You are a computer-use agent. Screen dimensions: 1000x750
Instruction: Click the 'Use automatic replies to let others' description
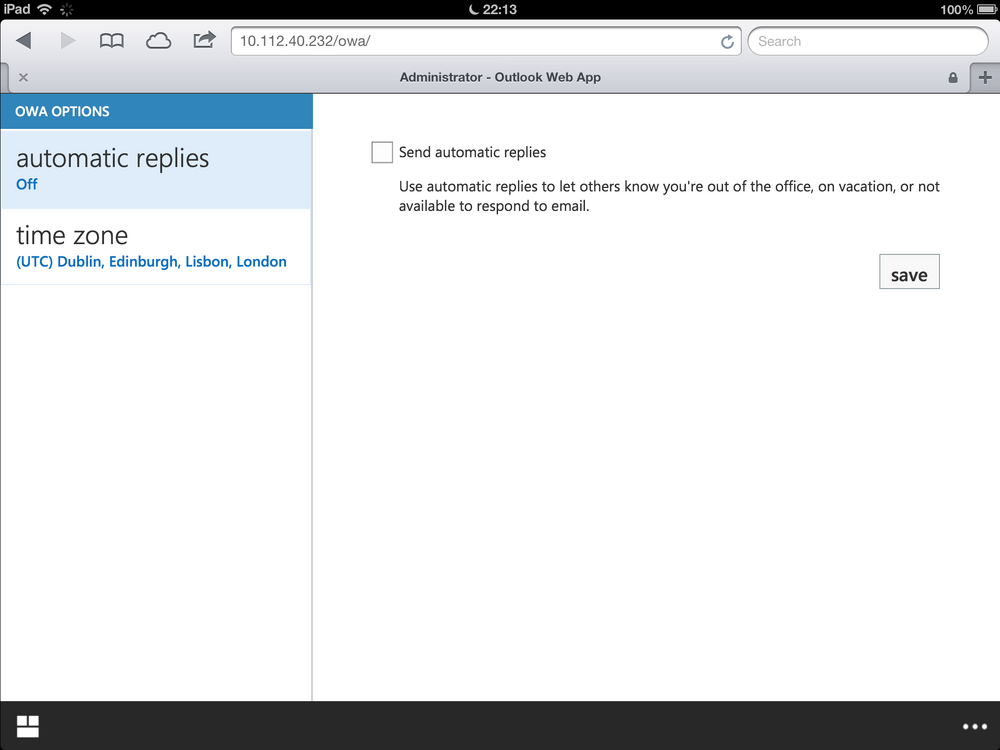[669, 196]
